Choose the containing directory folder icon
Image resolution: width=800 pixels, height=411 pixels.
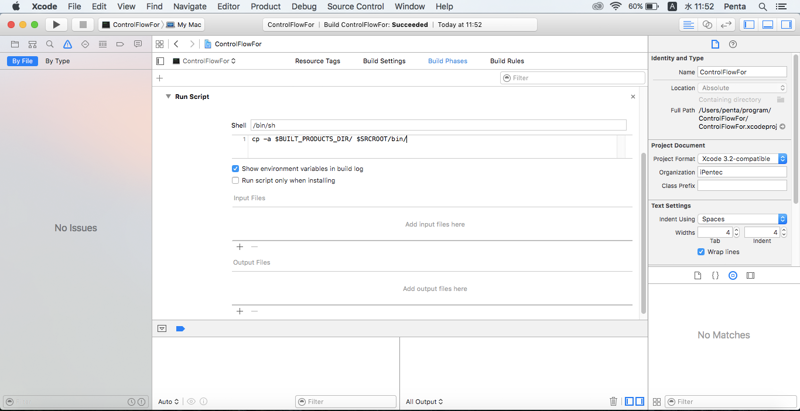point(781,99)
